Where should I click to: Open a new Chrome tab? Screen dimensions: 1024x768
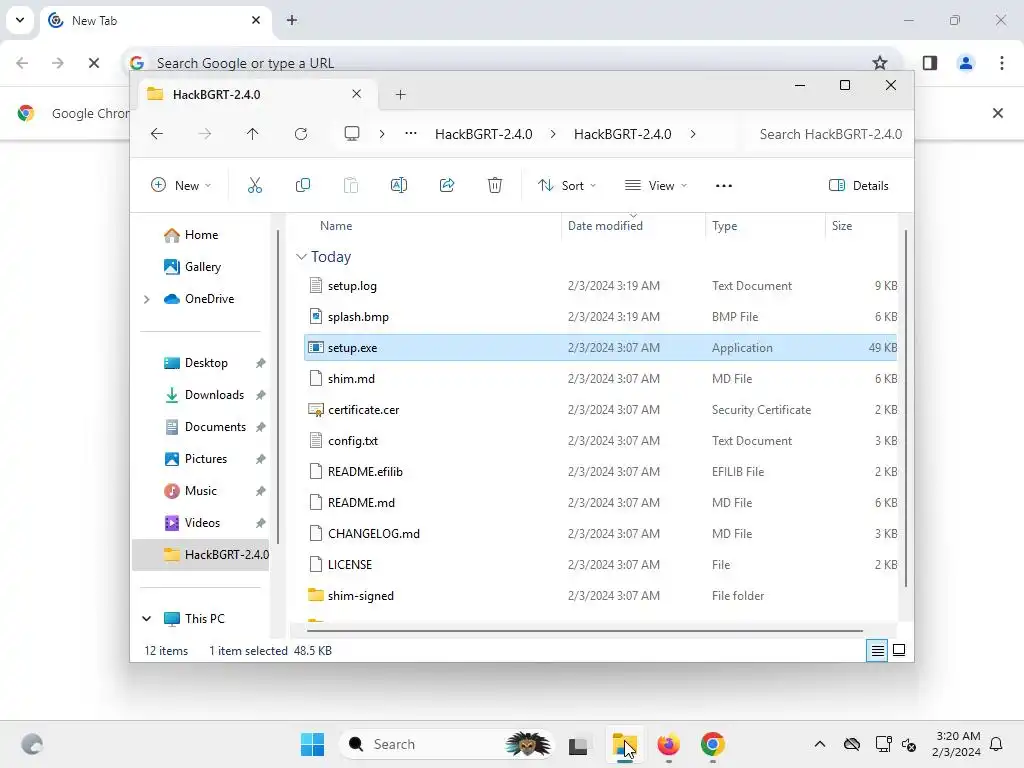click(292, 20)
